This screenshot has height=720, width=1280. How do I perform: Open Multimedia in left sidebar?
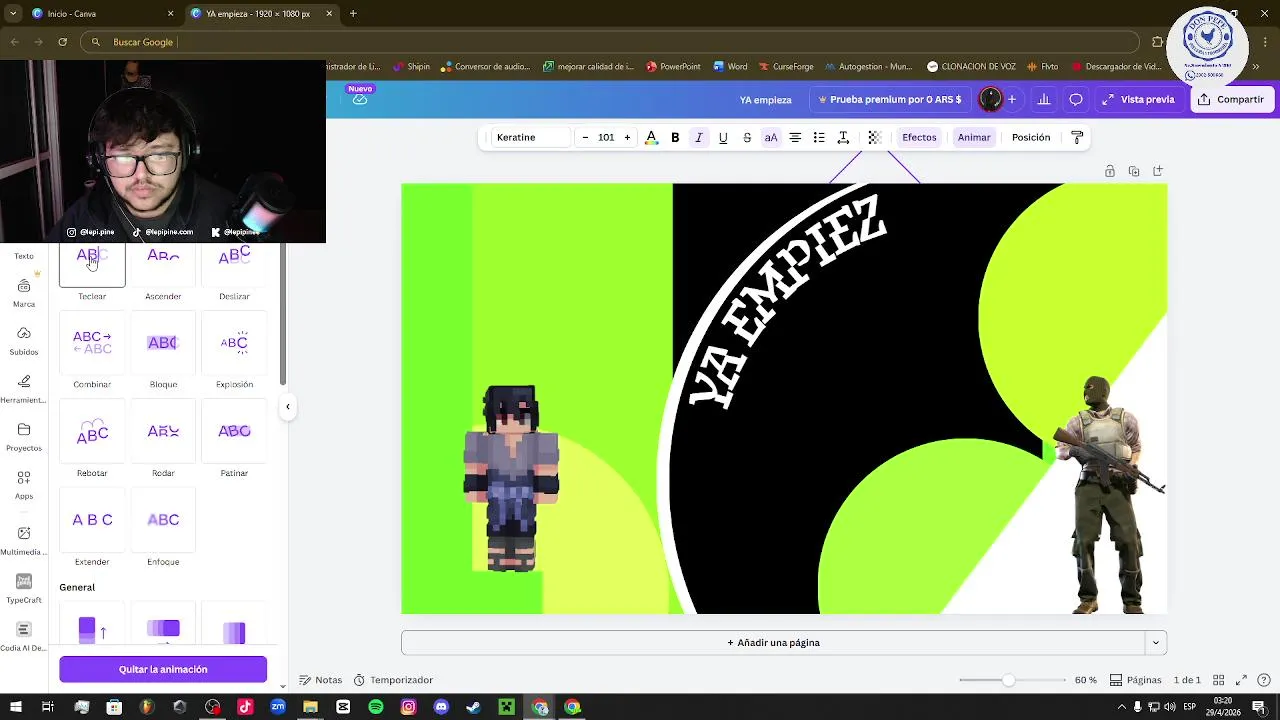[24, 541]
